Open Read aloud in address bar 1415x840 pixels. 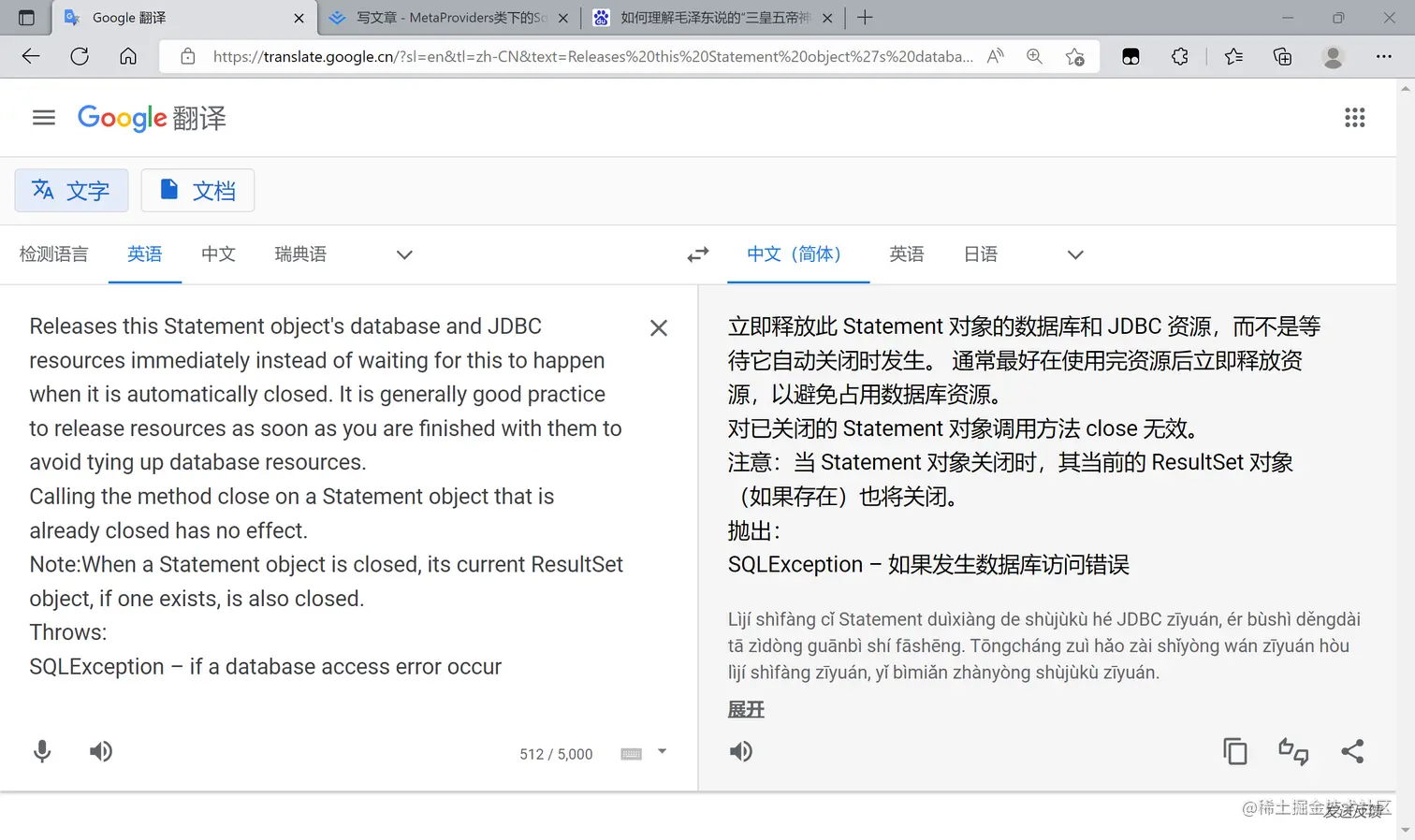[x=996, y=56]
